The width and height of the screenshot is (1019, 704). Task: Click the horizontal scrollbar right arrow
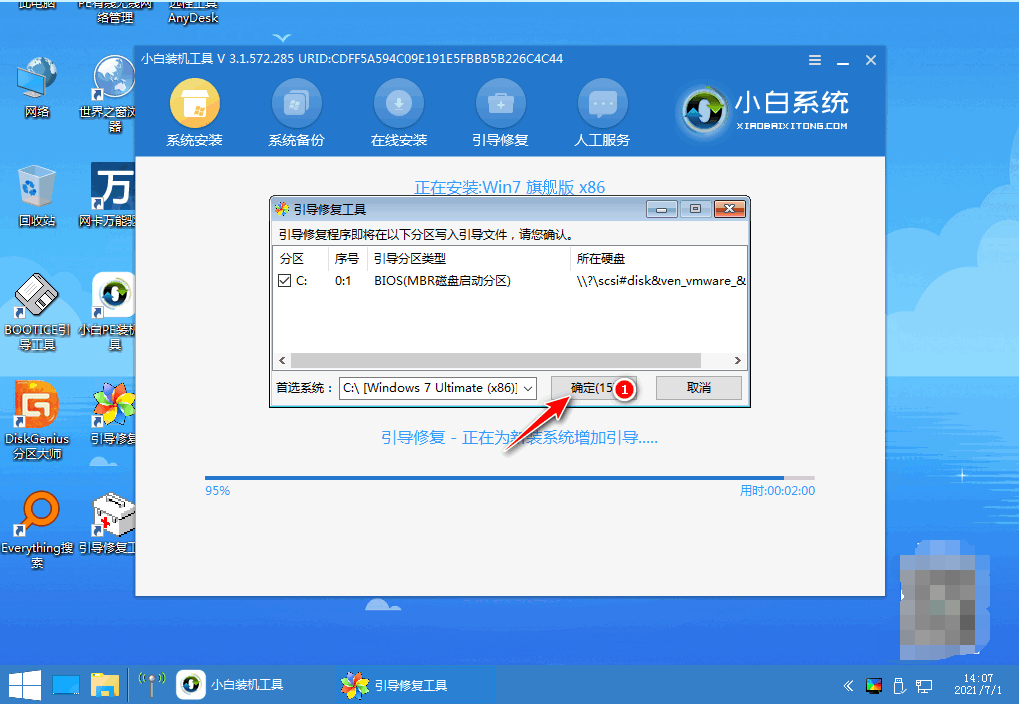pos(738,360)
